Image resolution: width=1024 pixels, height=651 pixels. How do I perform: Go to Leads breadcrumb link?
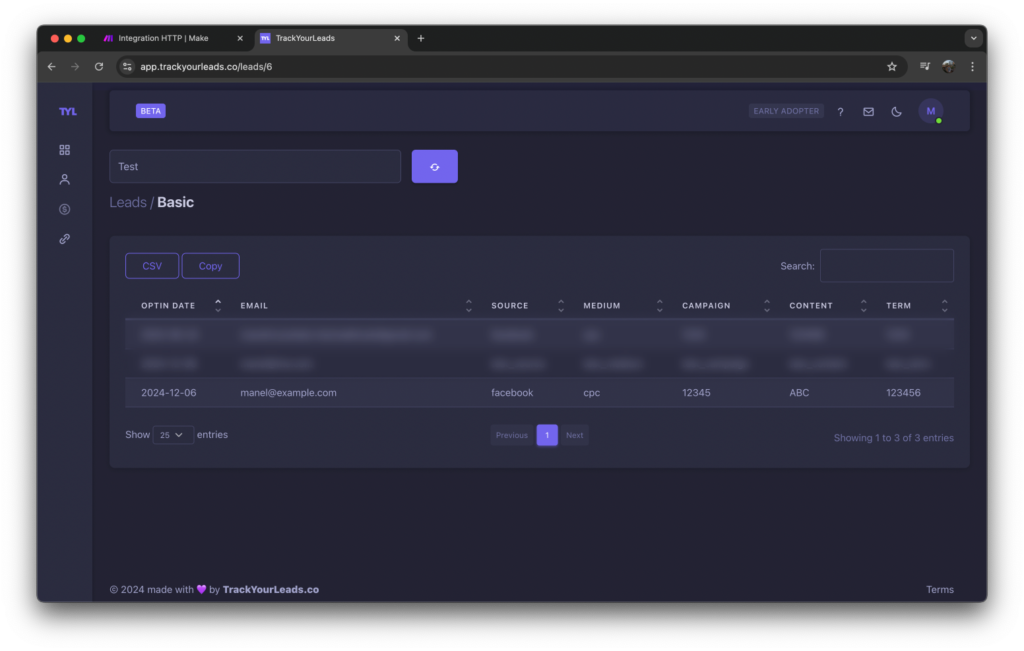point(128,202)
